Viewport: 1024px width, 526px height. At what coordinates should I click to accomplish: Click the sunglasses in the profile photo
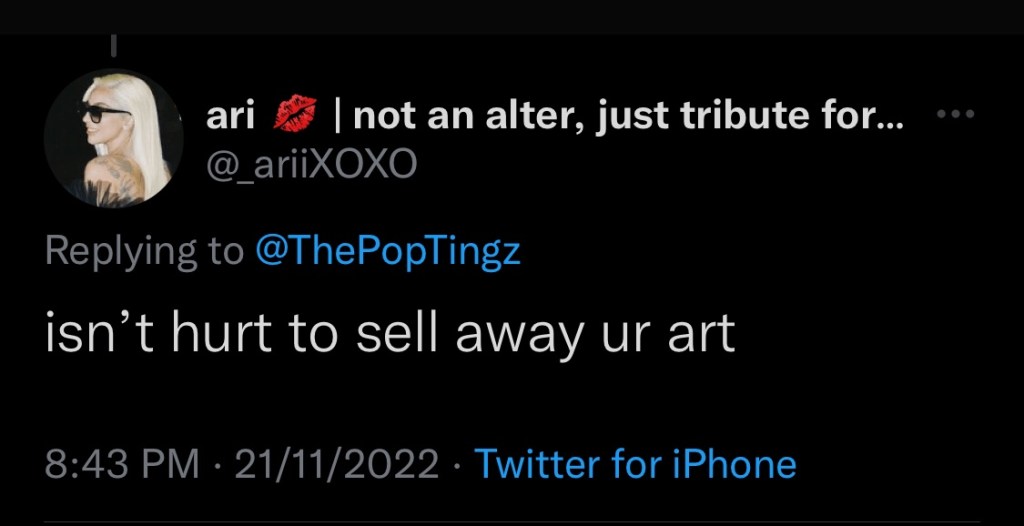[104, 114]
